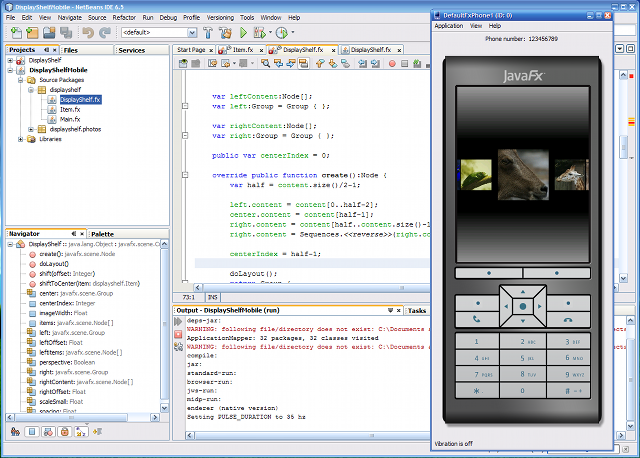The height and width of the screenshot is (458, 640).
Task: Open dropdown arrow beside Debug Main Project
Action: [270, 32]
